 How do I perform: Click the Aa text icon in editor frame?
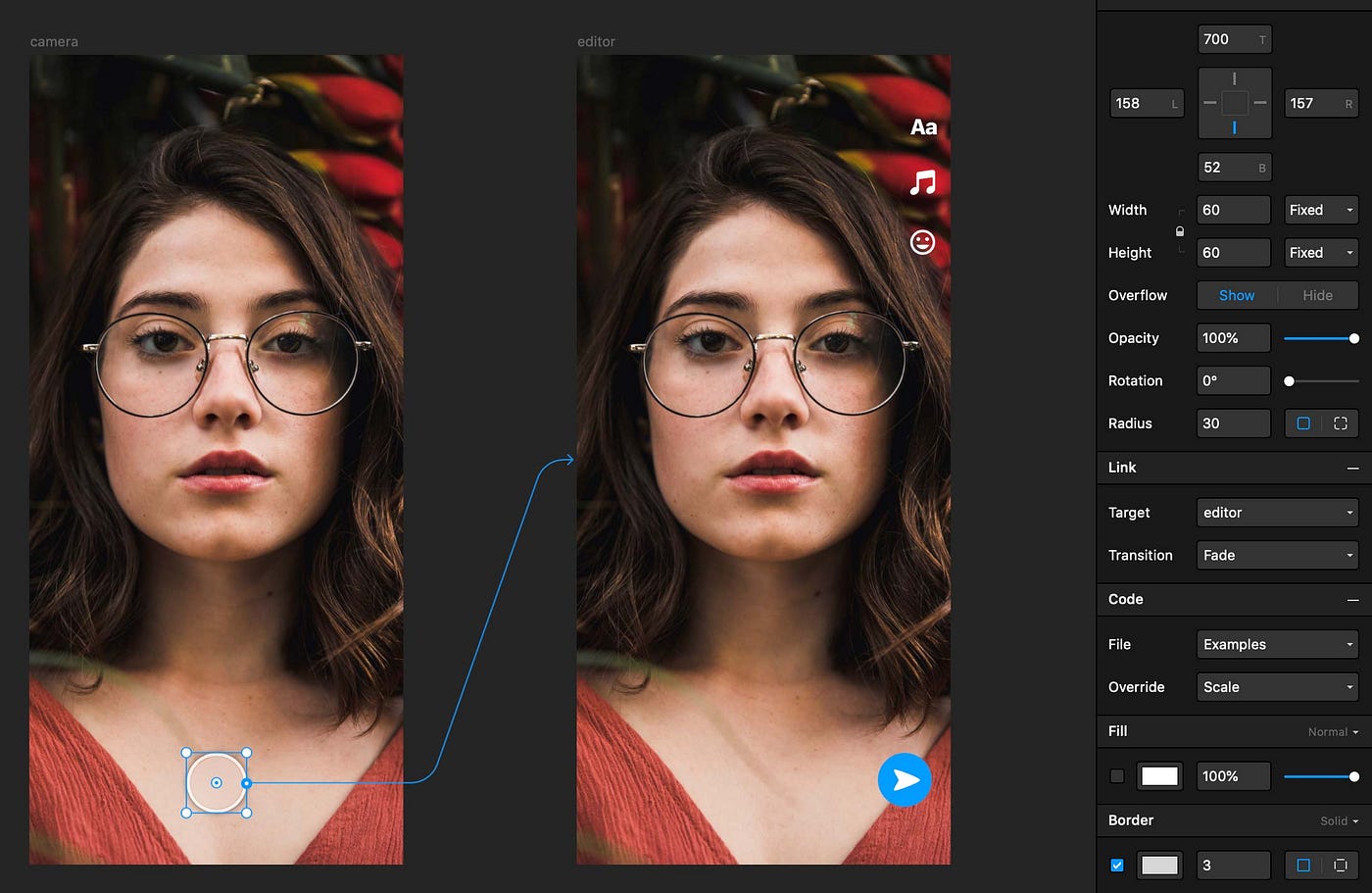[923, 127]
